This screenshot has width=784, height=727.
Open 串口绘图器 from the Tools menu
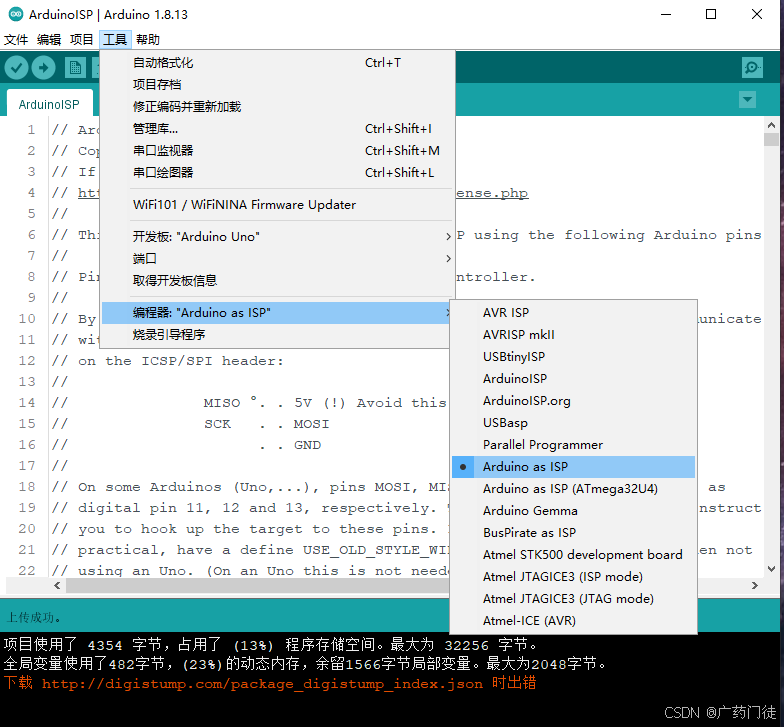(x=278, y=172)
